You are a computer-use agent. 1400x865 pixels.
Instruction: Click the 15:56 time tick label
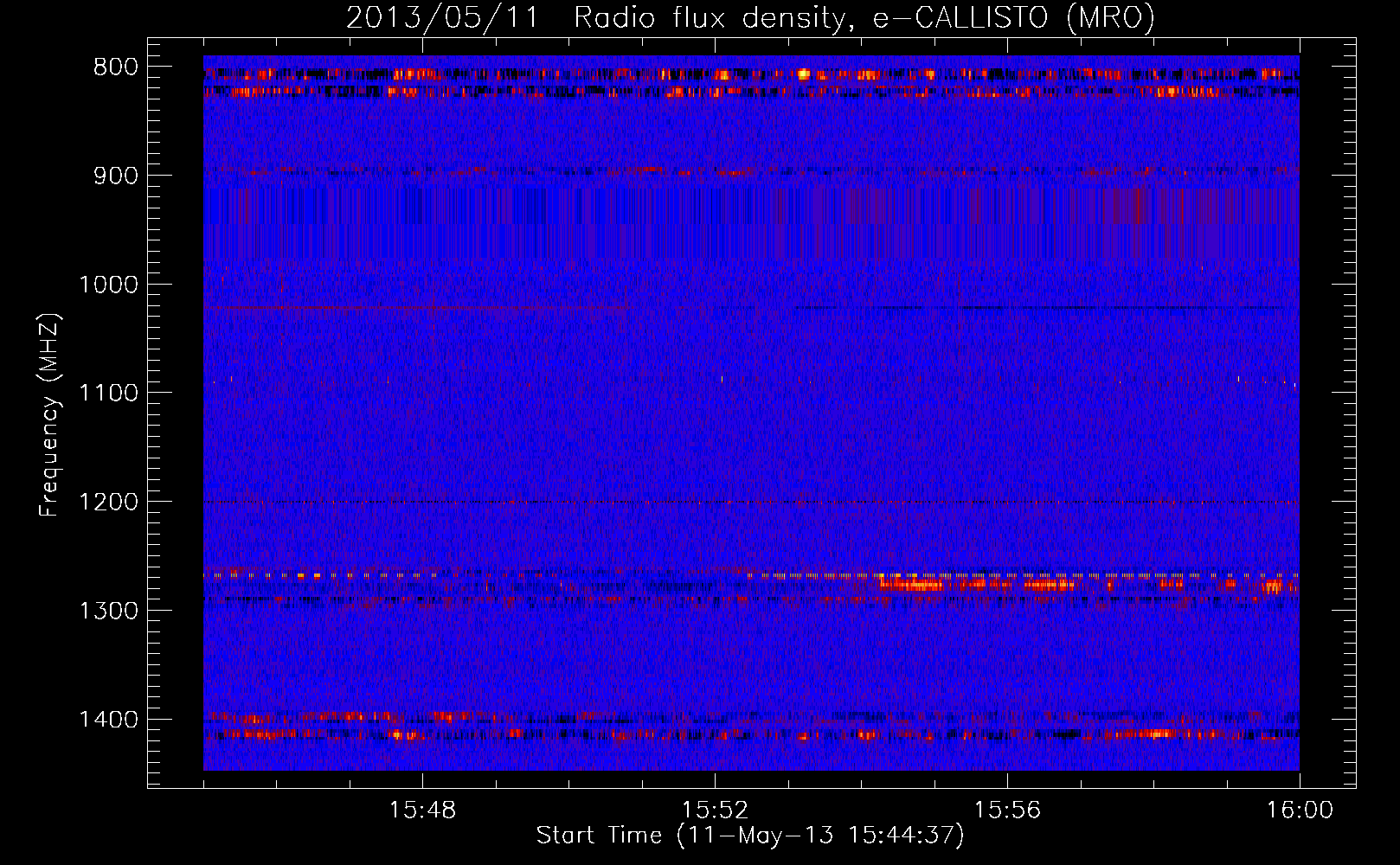pos(1007,811)
